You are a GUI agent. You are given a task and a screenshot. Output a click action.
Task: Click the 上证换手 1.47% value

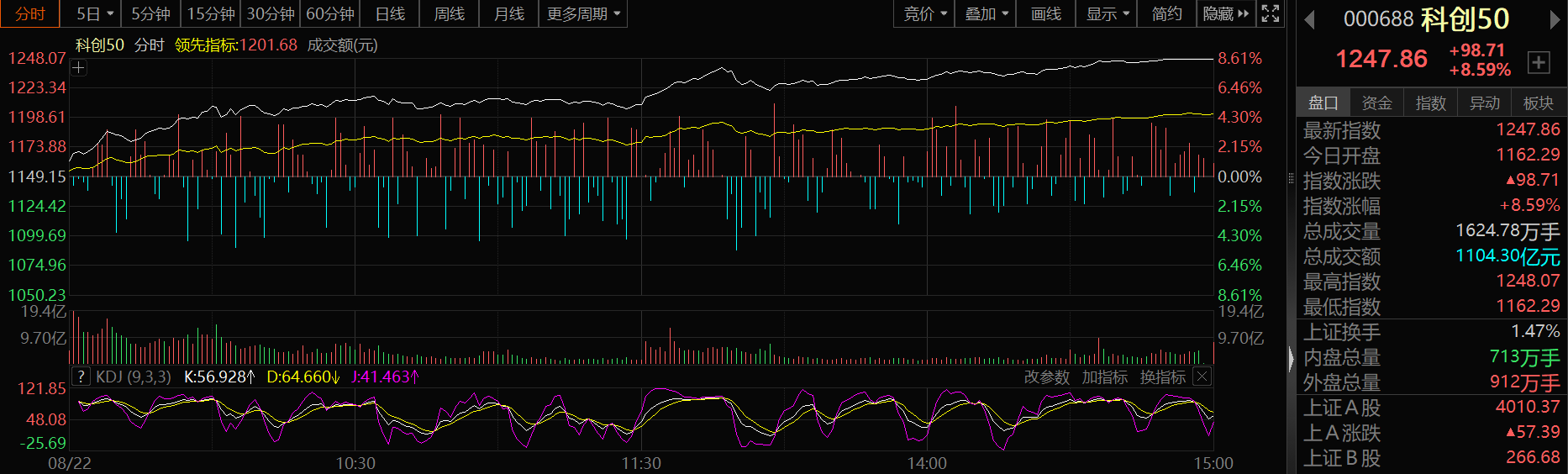pos(1535,331)
